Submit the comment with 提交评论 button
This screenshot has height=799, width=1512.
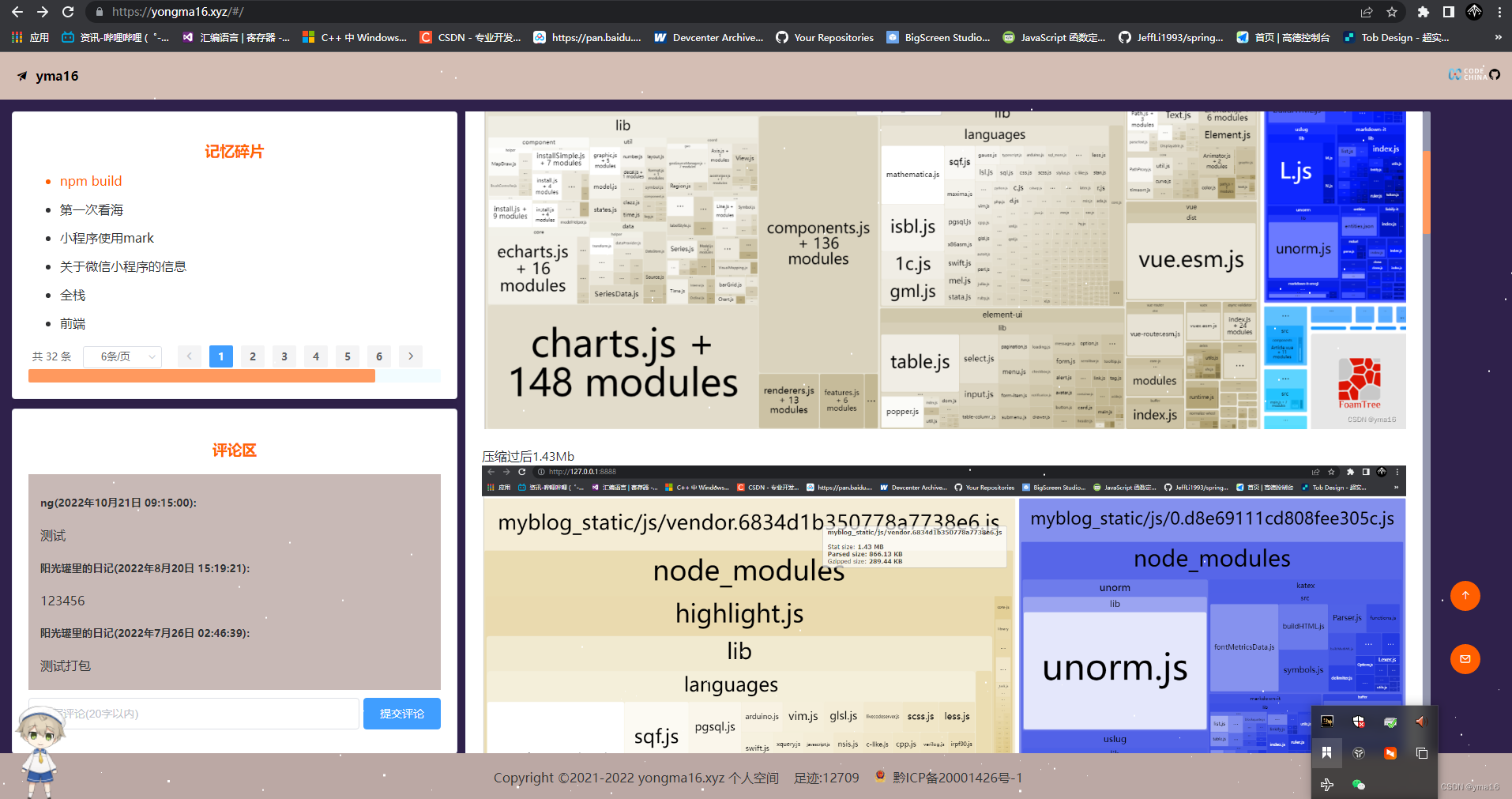[x=402, y=714]
